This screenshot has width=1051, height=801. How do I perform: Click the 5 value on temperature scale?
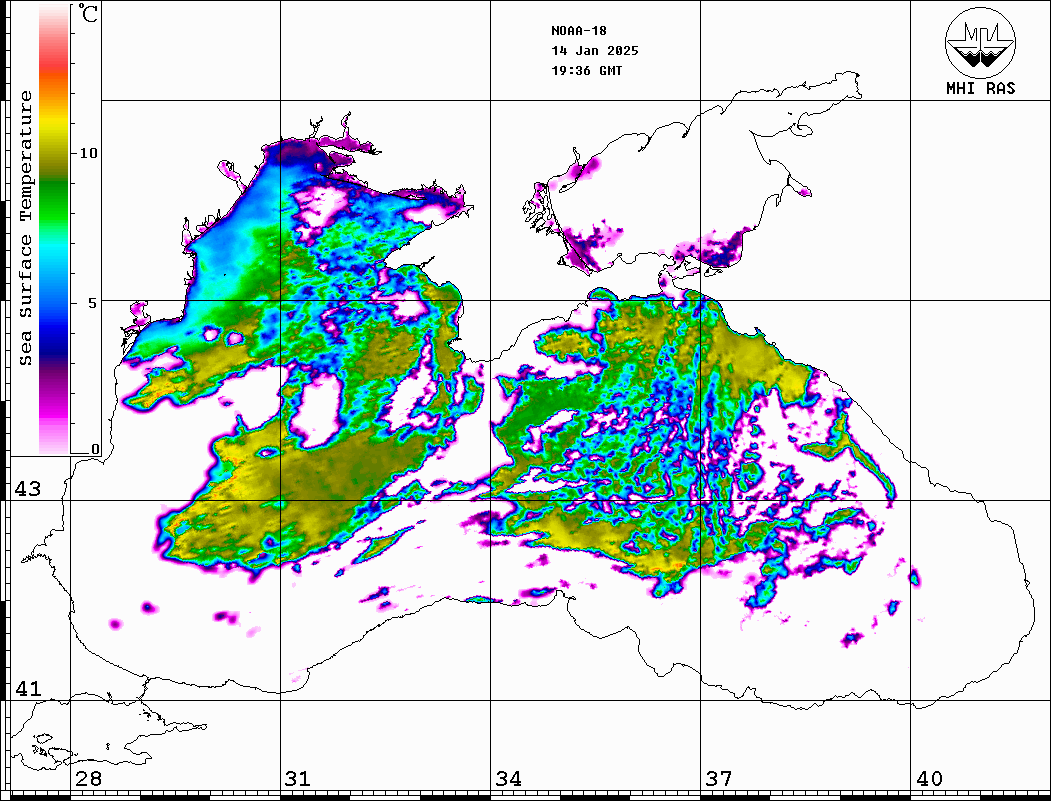93,303
